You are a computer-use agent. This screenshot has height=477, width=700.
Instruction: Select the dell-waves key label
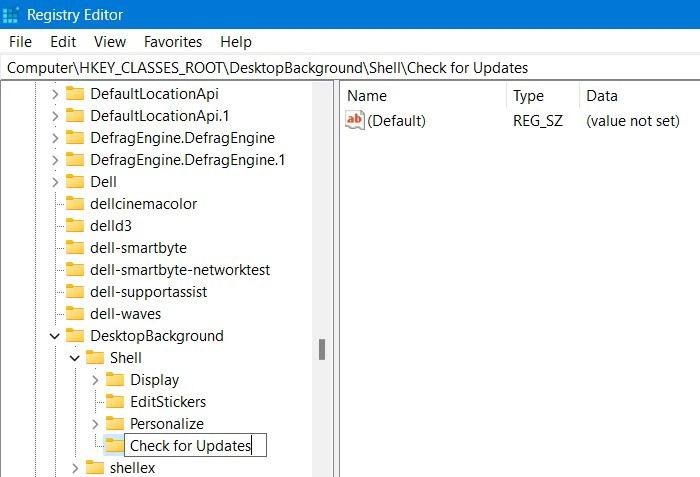coord(125,314)
